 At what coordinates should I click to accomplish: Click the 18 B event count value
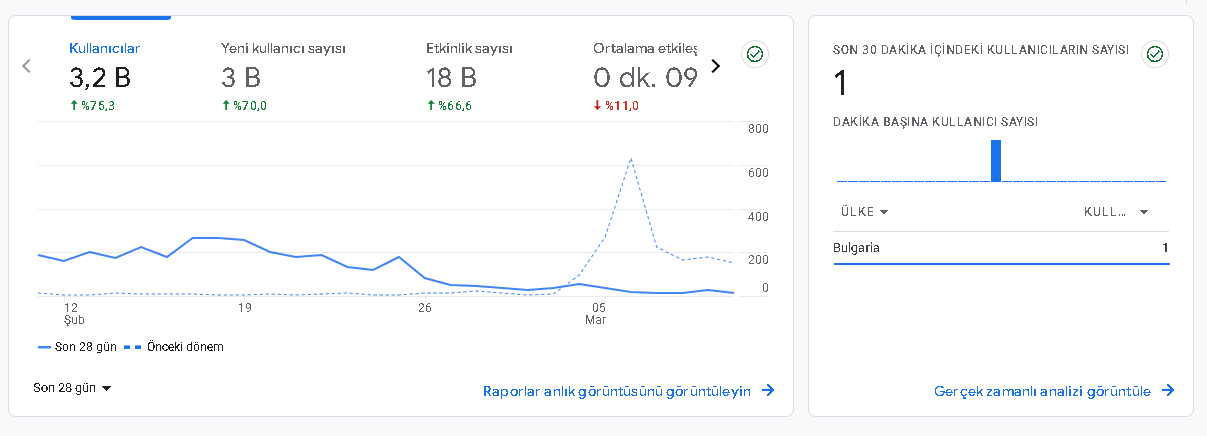click(x=451, y=78)
